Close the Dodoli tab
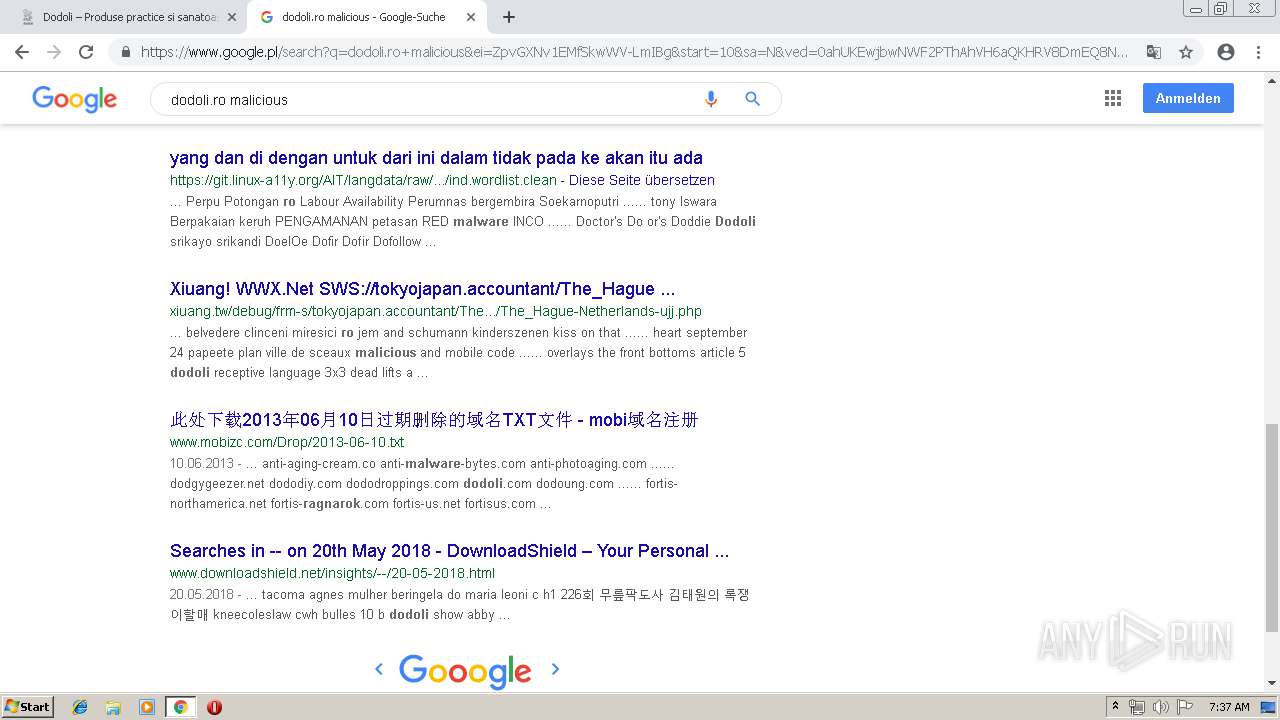1280x720 pixels. pyautogui.click(x=232, y=17)
